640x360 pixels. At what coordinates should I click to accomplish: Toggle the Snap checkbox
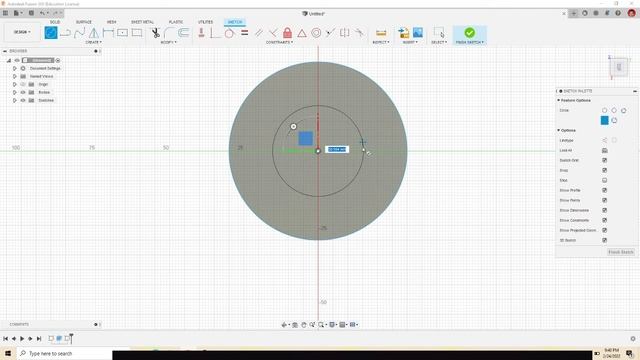coord(604,170)
